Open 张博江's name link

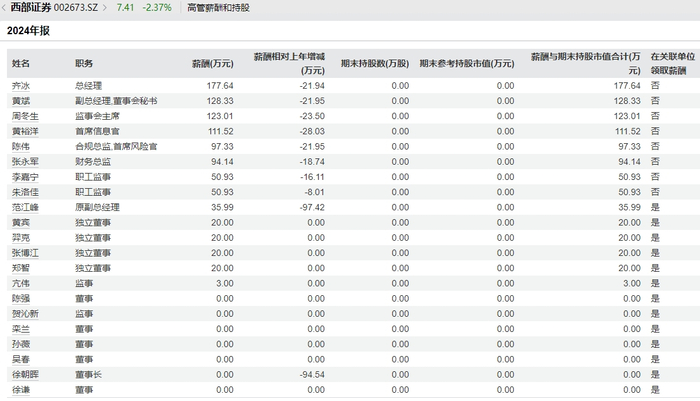point(25,253)
